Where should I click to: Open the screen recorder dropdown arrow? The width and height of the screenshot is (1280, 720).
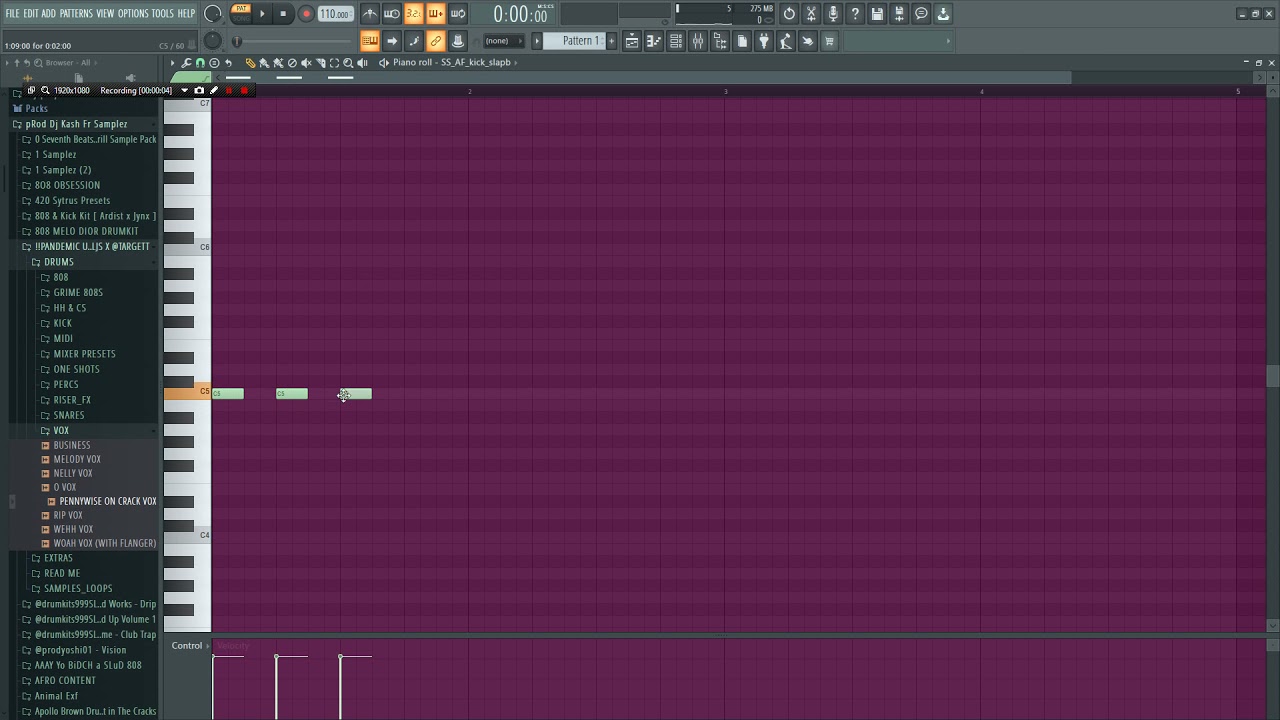coord(185,90)
